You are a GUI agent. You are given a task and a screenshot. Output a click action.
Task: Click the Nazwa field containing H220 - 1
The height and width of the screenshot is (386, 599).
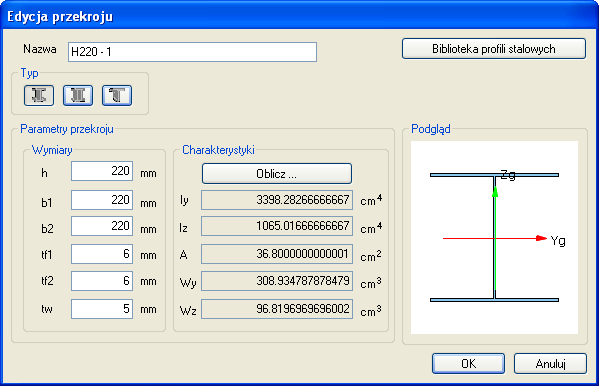click(x=192, y=52)
